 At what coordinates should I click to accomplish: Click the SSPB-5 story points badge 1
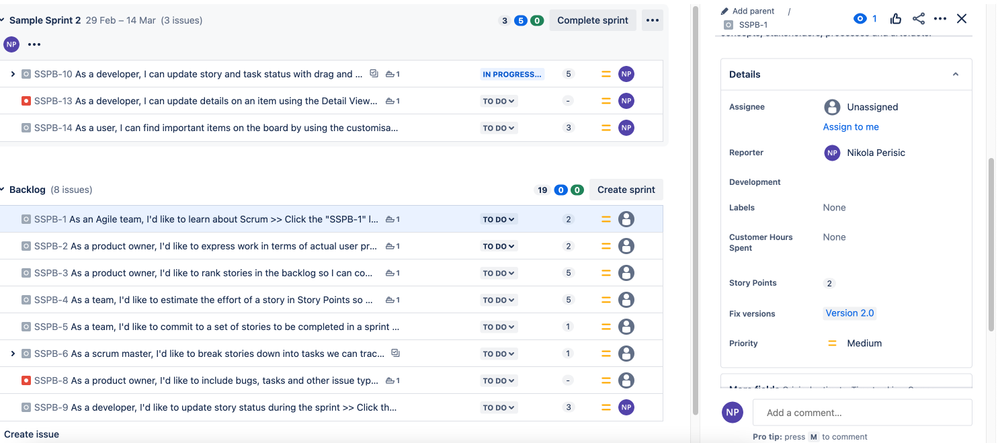tap(568, 327)
